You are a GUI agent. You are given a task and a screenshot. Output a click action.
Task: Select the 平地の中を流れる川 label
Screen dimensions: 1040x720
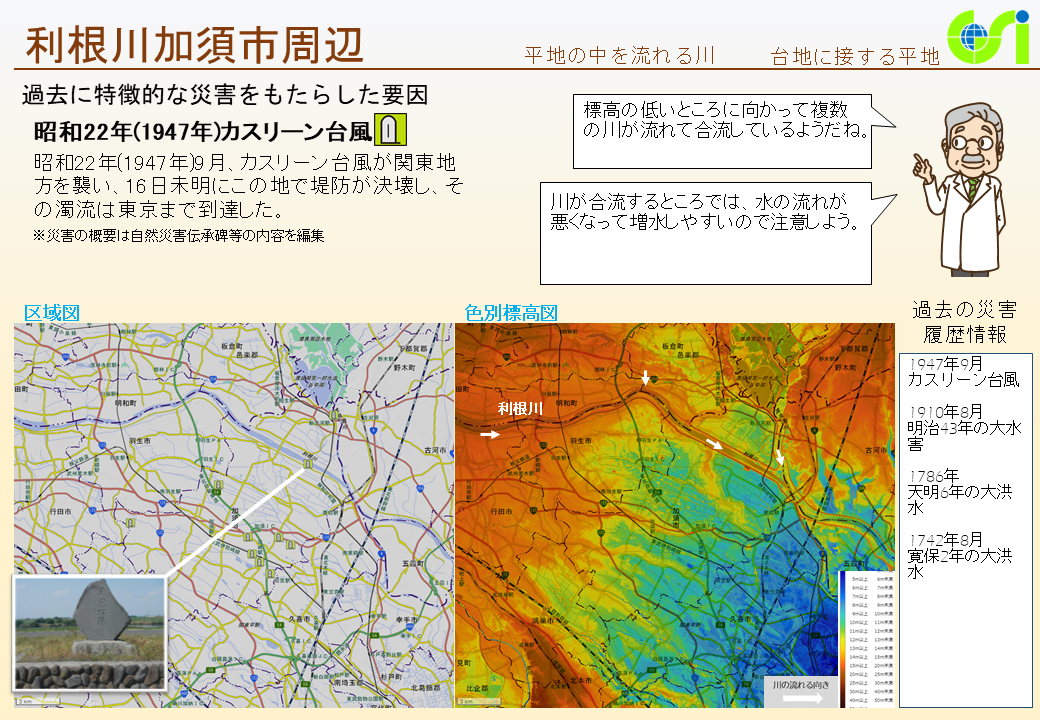(x=619, y=55)
